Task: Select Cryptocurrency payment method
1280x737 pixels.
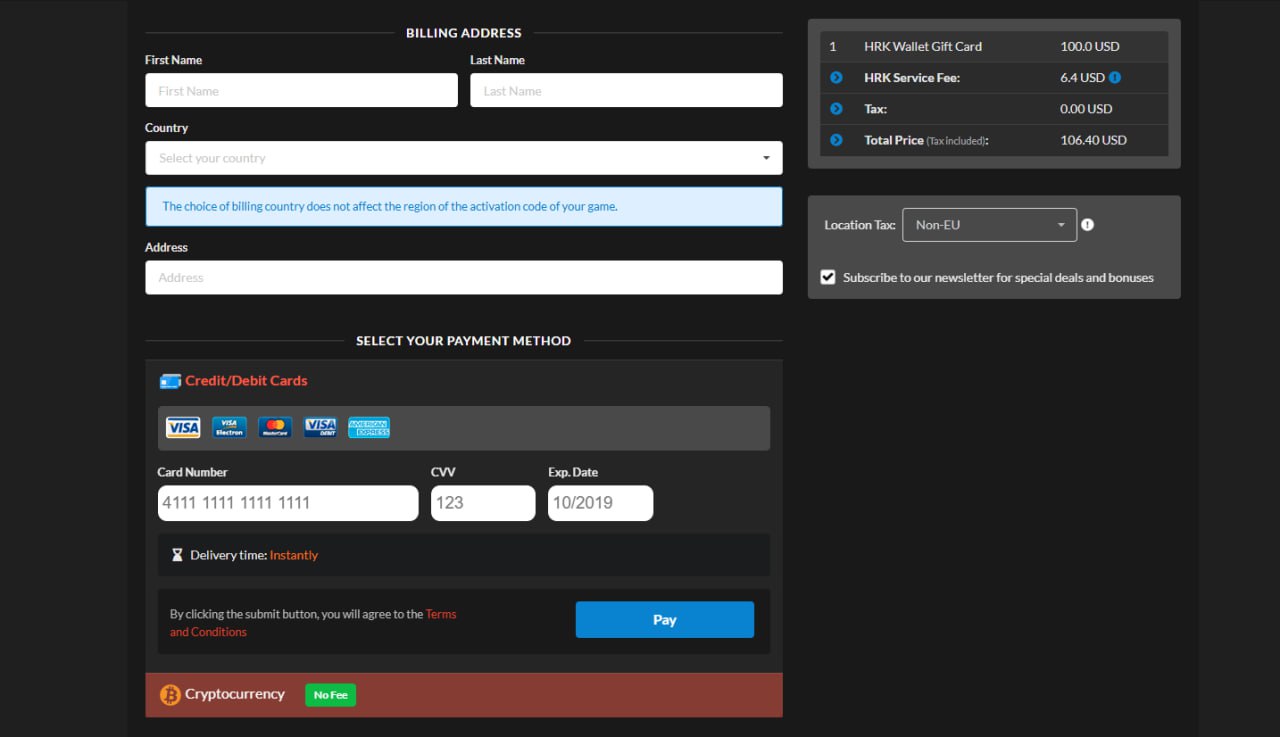Action: [235, 694]
